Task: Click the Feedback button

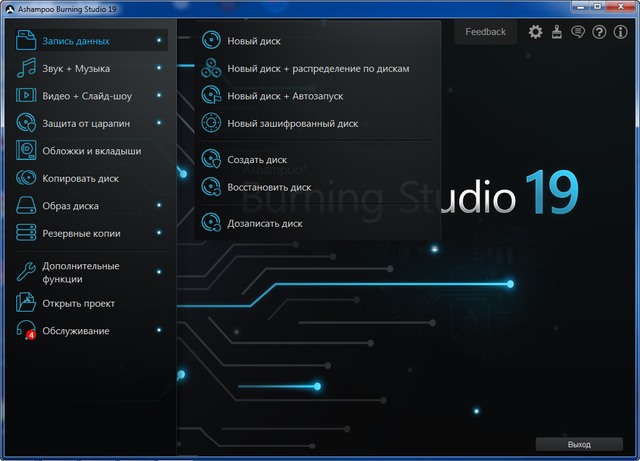Action: (485, 32)
